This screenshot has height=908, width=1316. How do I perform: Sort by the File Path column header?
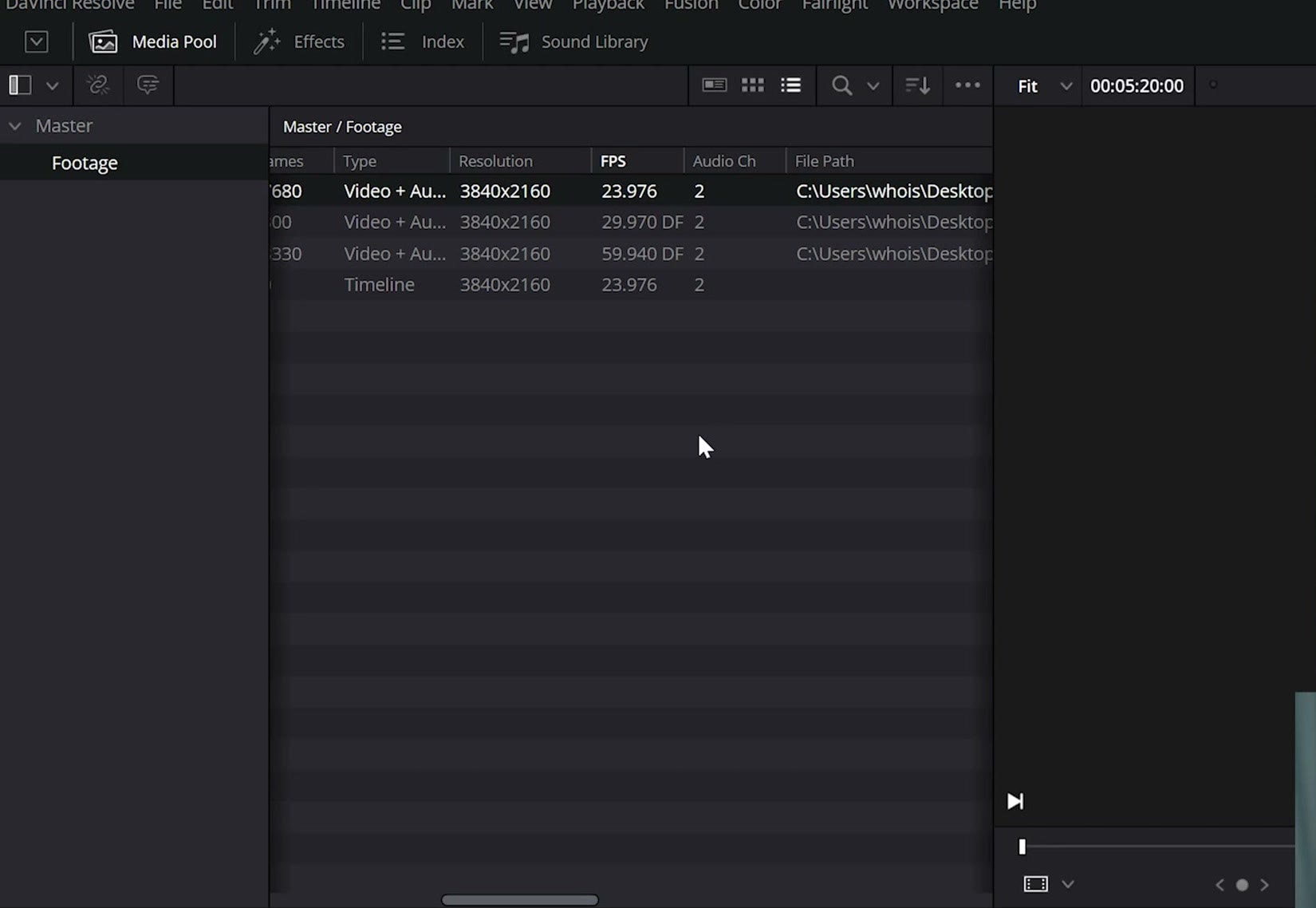889,161
